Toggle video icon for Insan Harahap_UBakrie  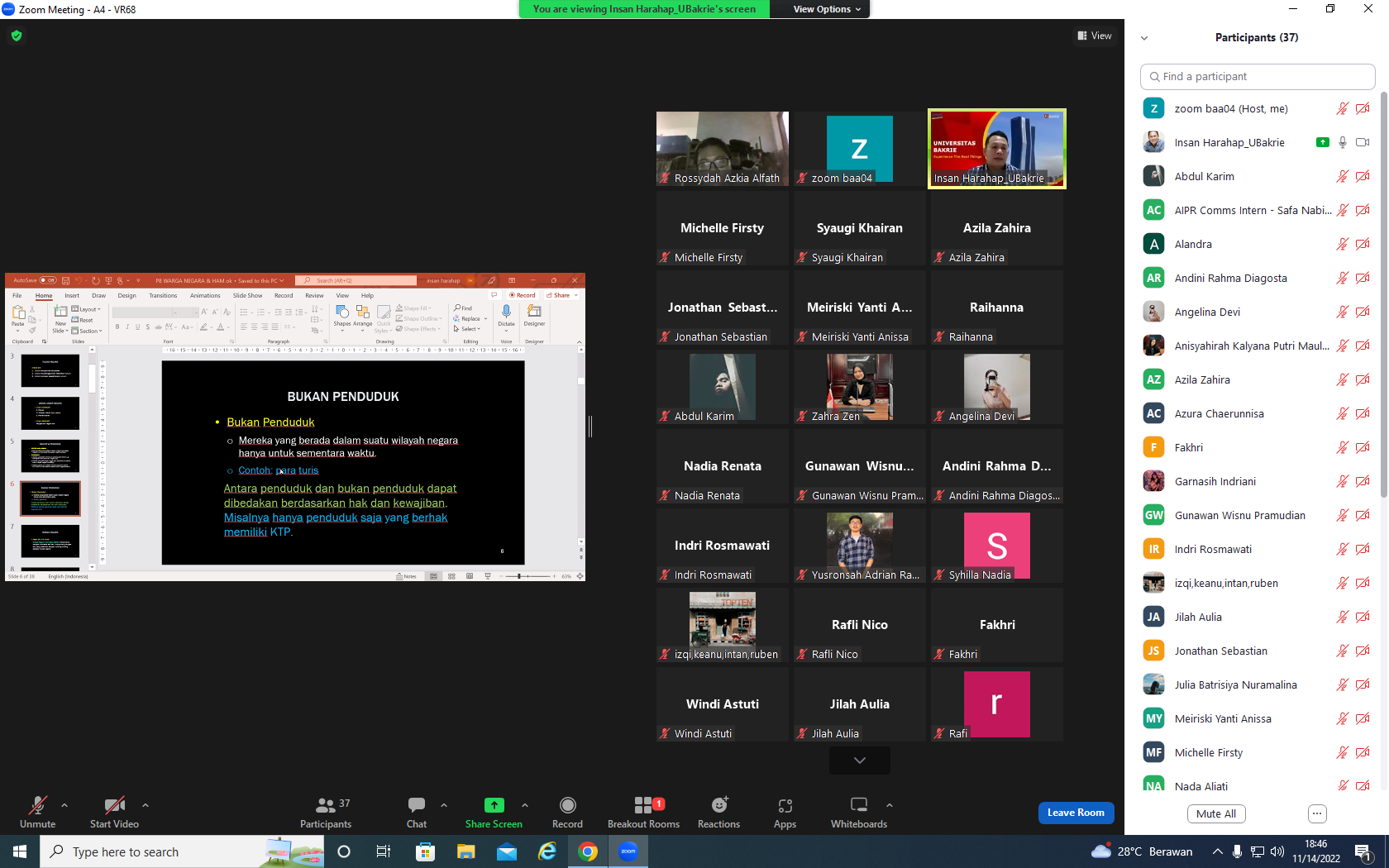1363,142
